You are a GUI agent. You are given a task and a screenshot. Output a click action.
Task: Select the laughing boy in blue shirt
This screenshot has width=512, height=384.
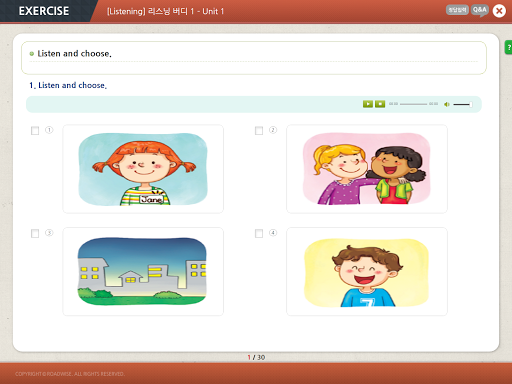point(367,271)
